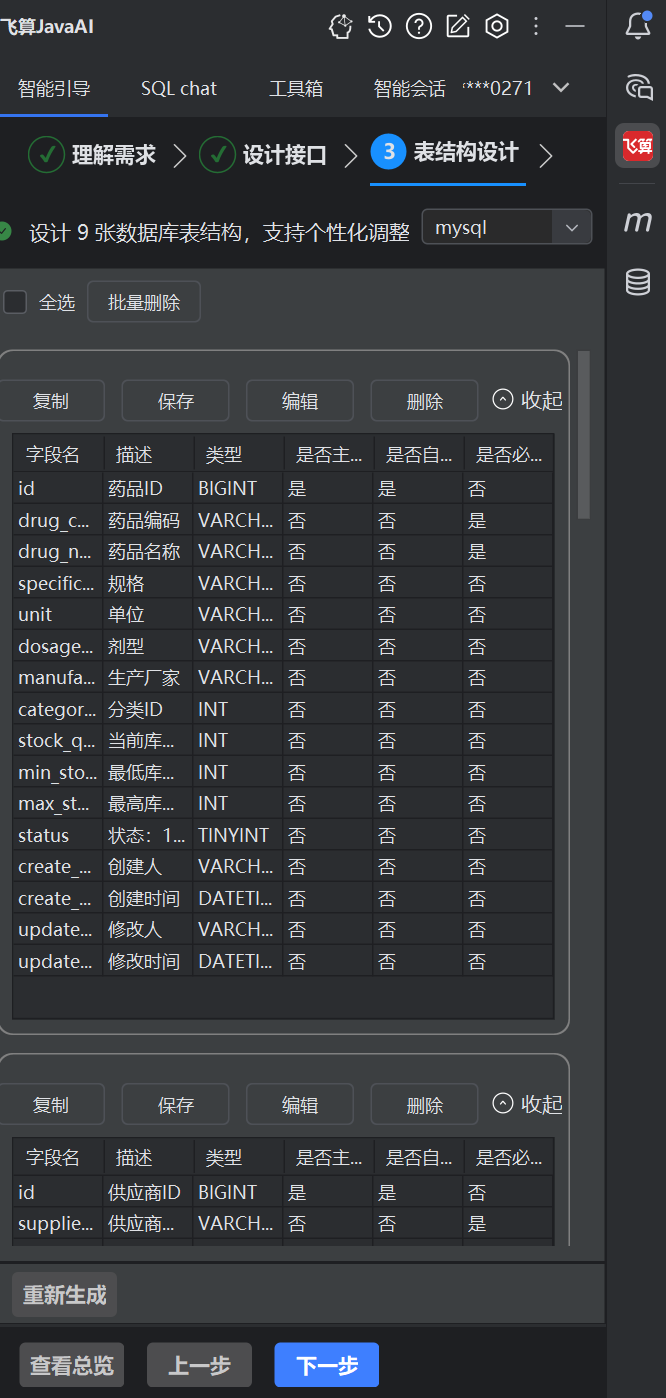Open the mysql database type dropdown

[x=507, y=227]
